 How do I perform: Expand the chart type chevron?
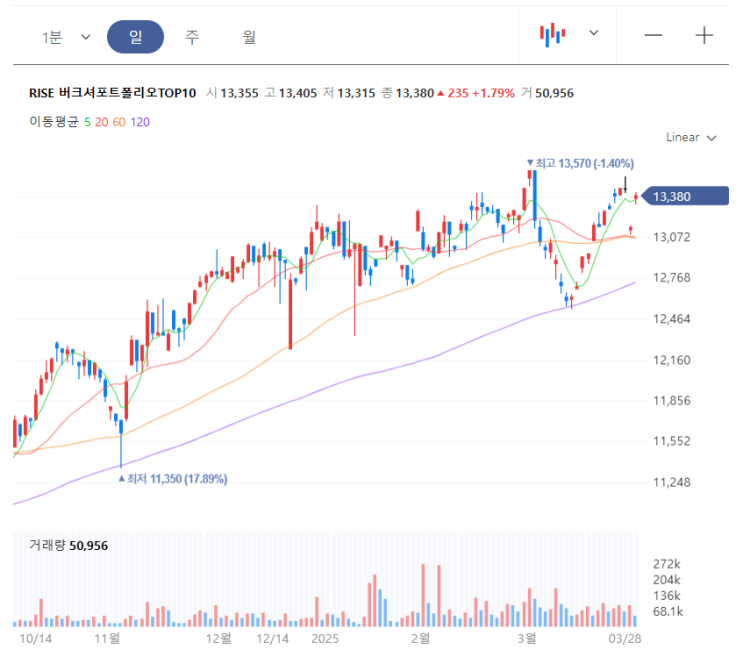pos(594,33)
